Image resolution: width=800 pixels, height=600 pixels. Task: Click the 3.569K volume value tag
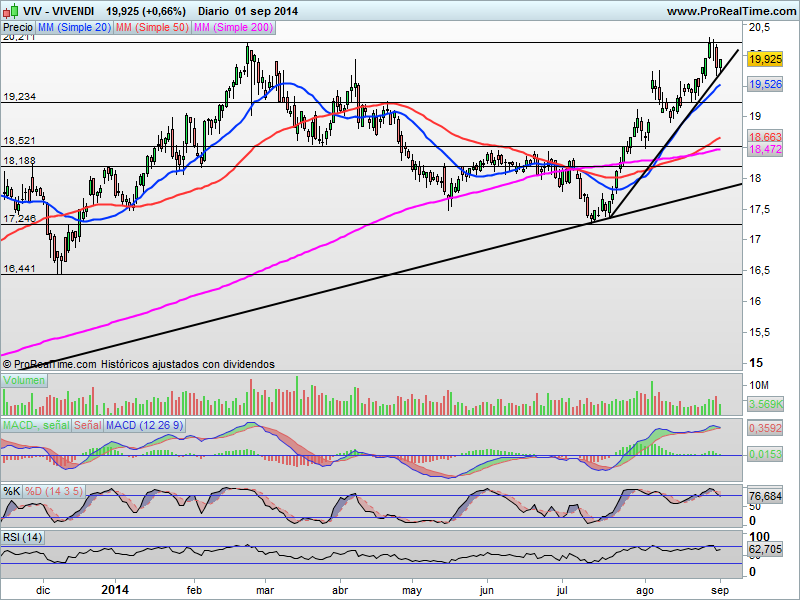(x=765, y=405)
